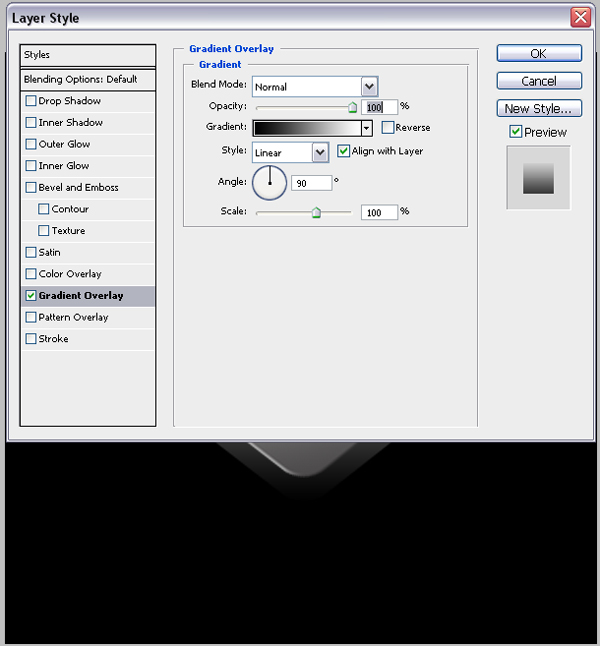Select the Color Overlay label
The width and height of the screenshot is (600, 646).
(x=70, y=274)
